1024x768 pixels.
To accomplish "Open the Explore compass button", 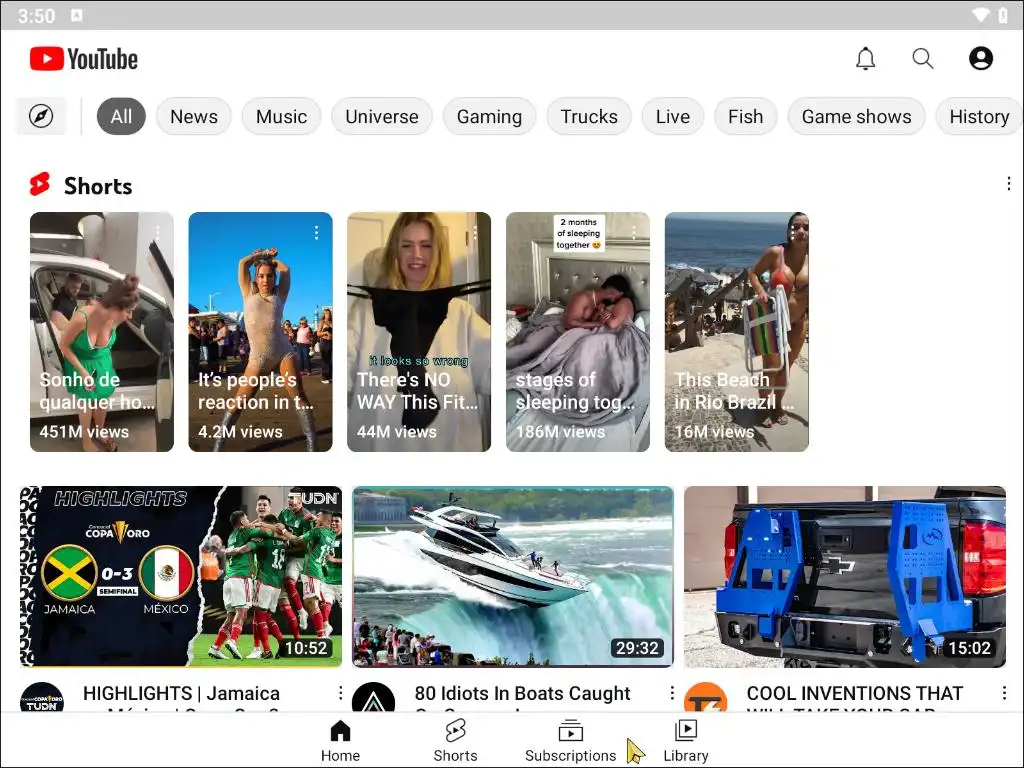I will (x=40, y=116).
